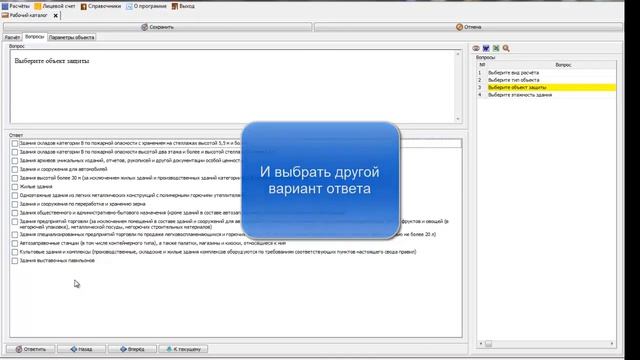Switch to the Расчёт tab
640x360 pixels.
[12, 37]
